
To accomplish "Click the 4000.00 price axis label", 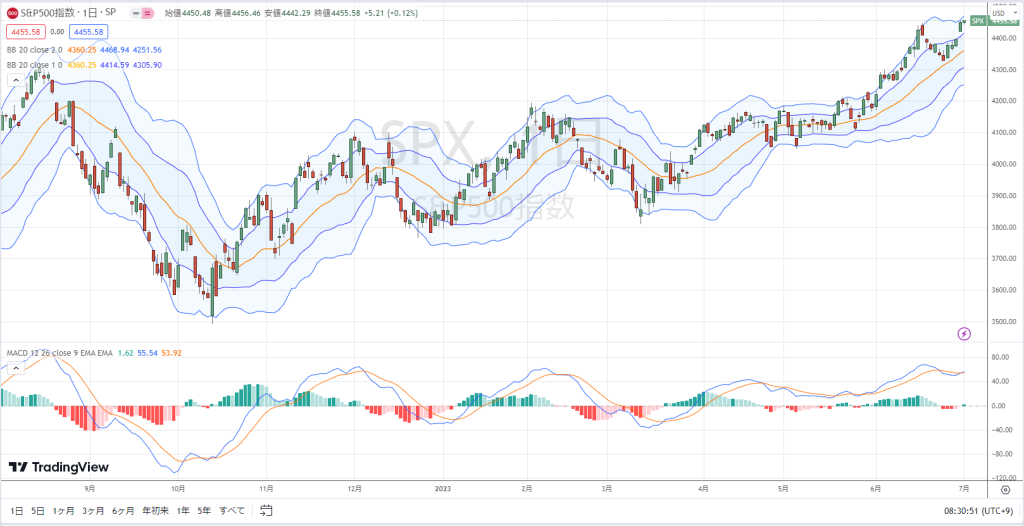I will (1003, 164).
